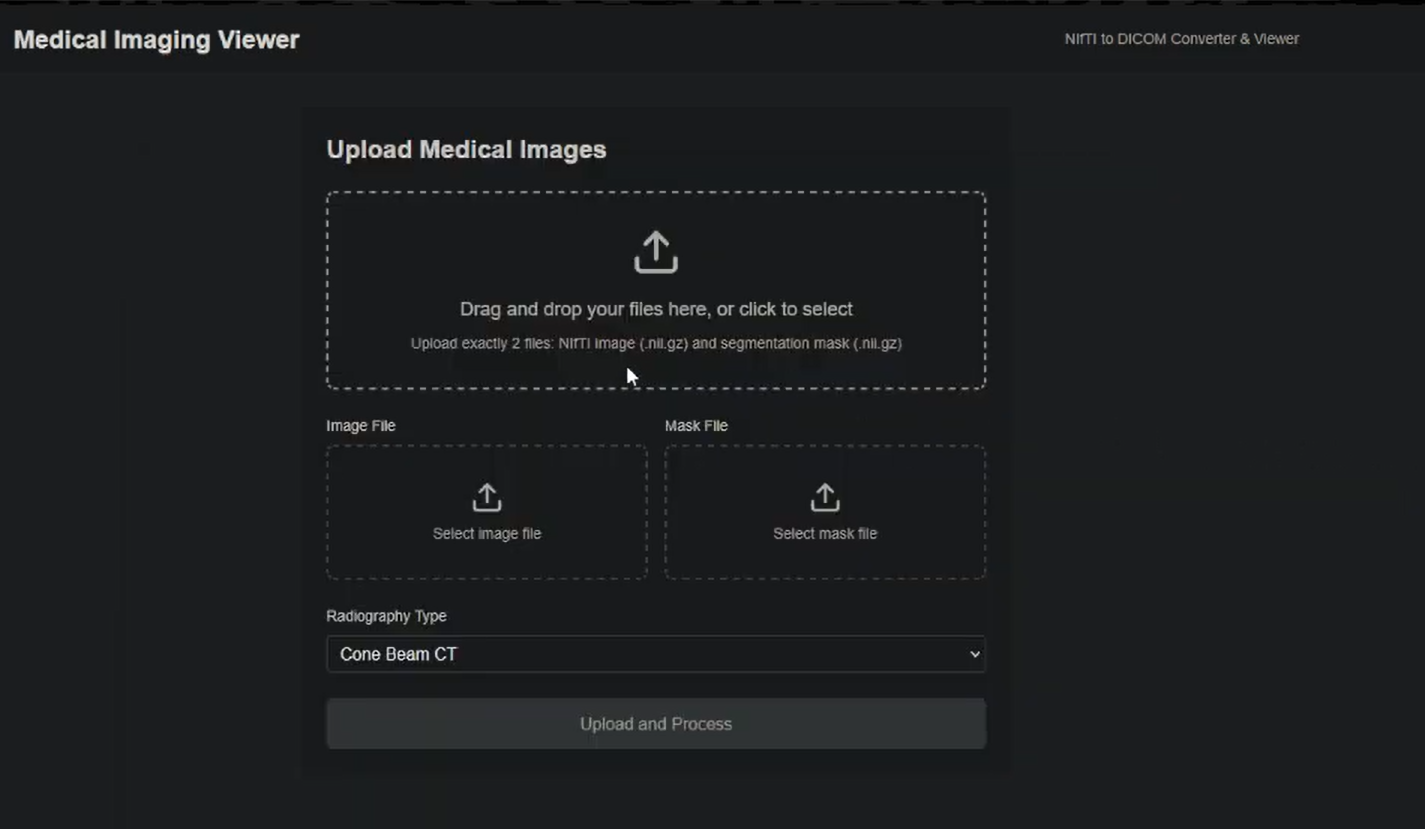
Task: Click the Image File upload box
Action: [x=486, y=512]
